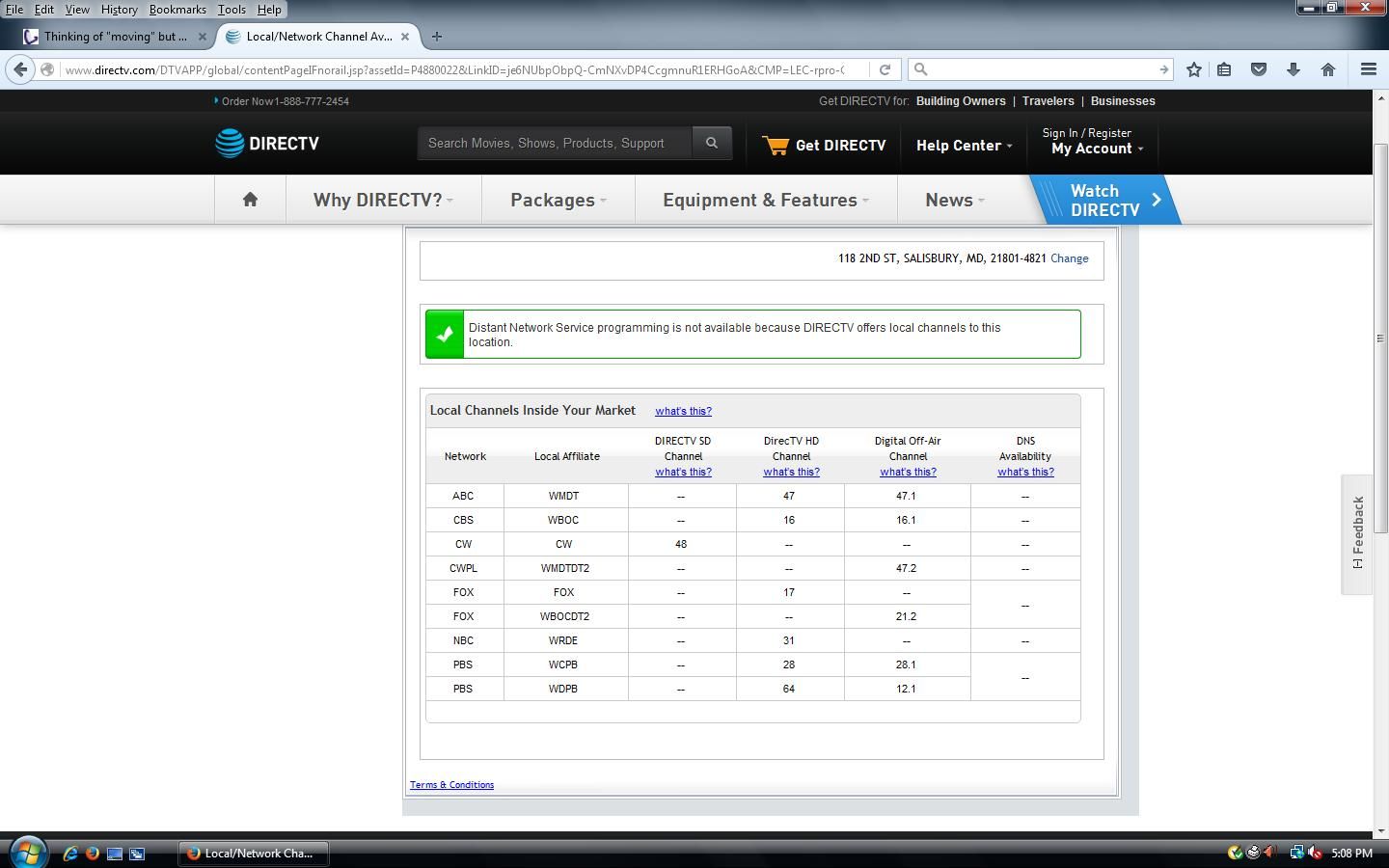Click the DIRECTV site search magnifier button
The height and width of the screenshot is (868, 1389).
tap(712, 143)
